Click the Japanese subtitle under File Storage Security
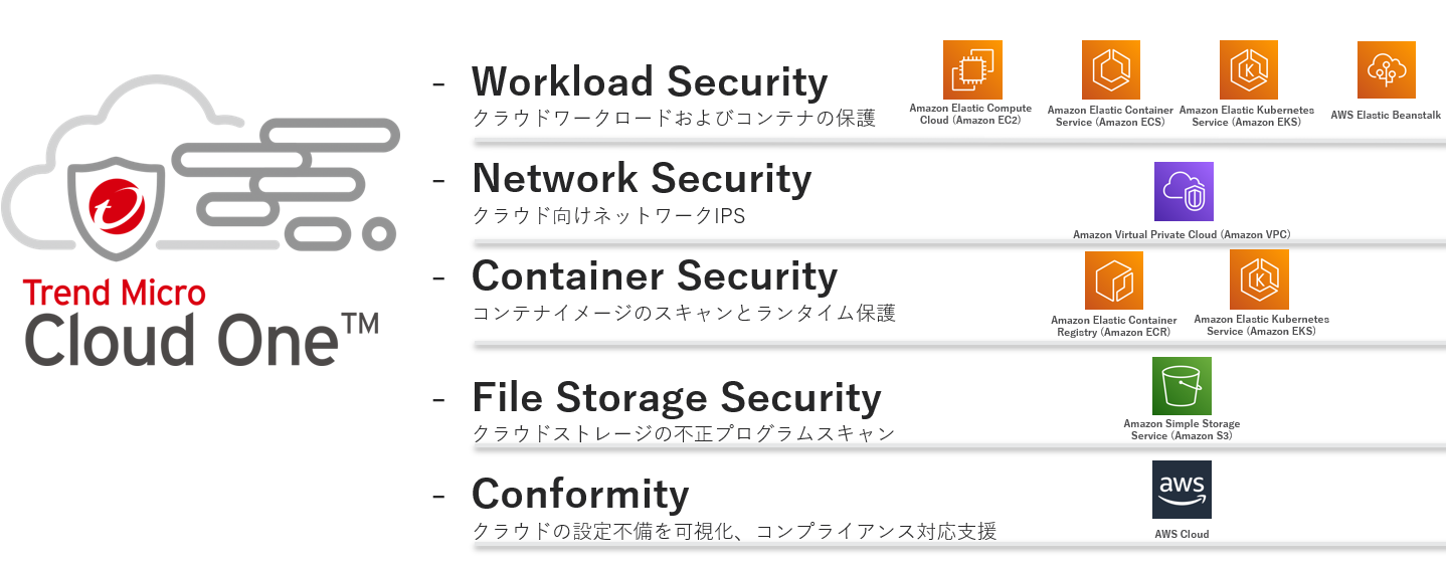Screen dimensions: 1446x569 pos(683,434)
